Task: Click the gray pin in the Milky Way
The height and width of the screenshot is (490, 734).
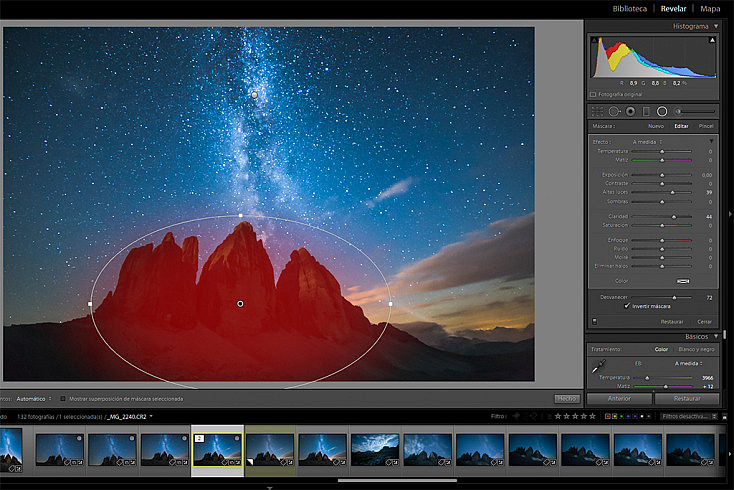Action: coord(255,95)
